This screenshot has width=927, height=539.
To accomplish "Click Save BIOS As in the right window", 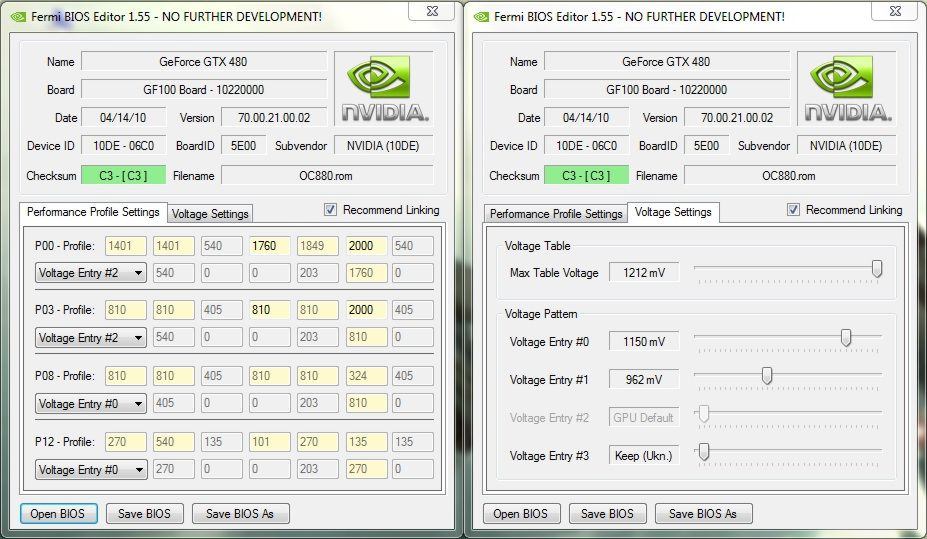I will [703, 514].
